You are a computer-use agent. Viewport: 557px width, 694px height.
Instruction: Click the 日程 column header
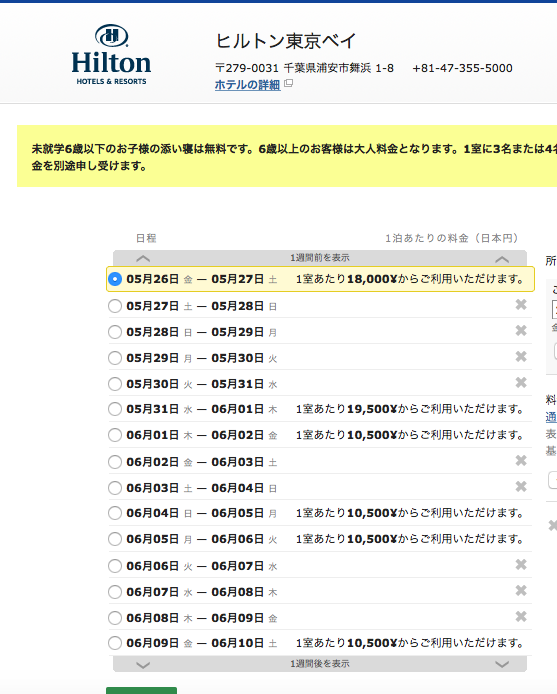coord(146,238)
